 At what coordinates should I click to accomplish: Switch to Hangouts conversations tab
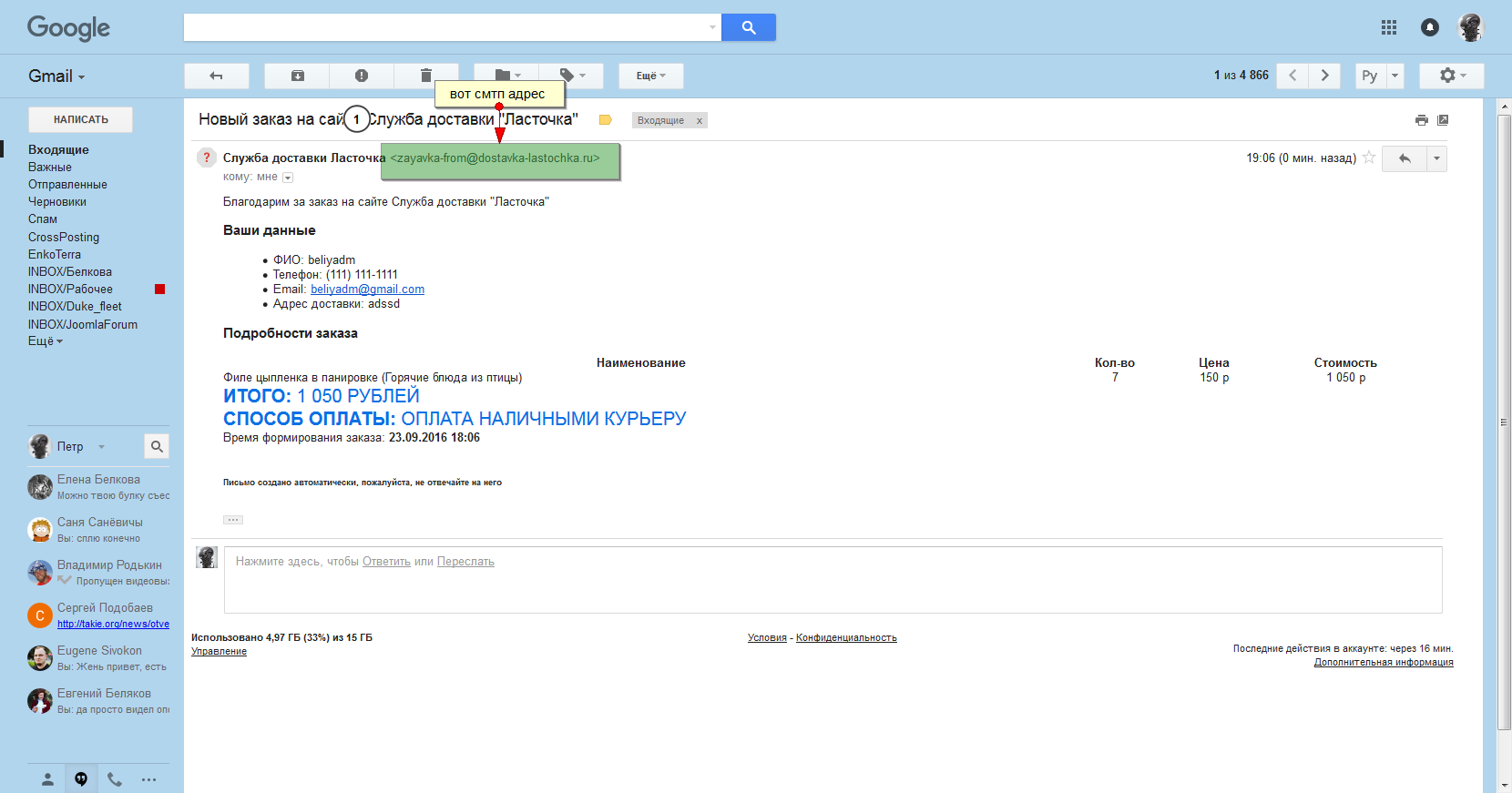(x=81, y=779)
